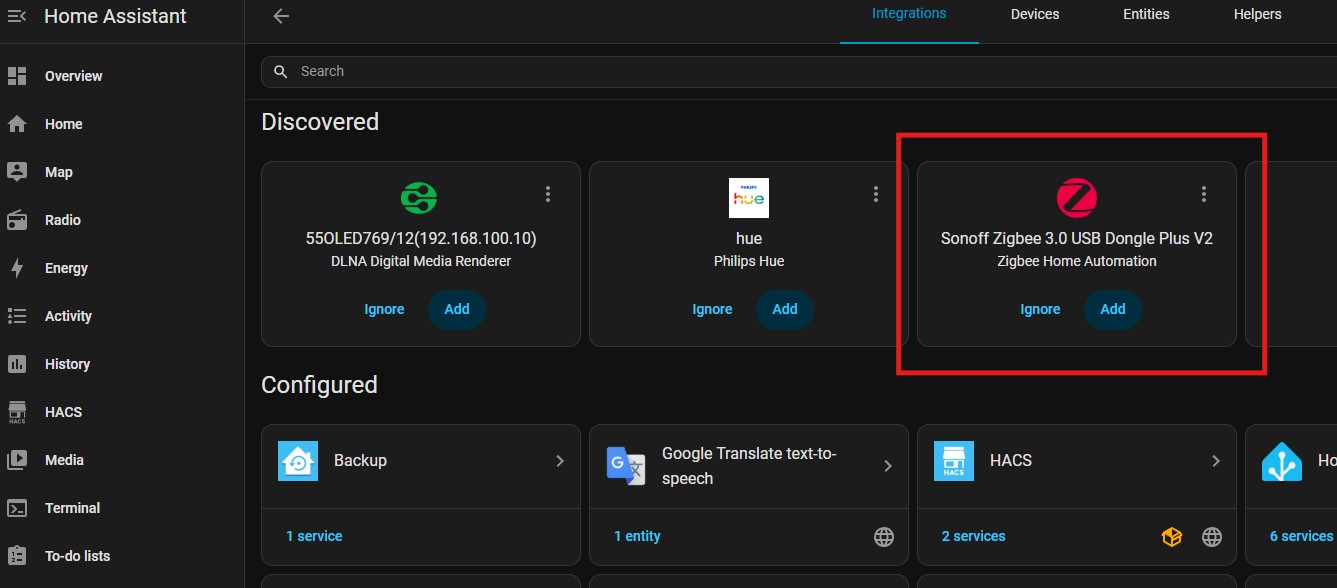Switch to the Devices tab

pos(1034,14)
